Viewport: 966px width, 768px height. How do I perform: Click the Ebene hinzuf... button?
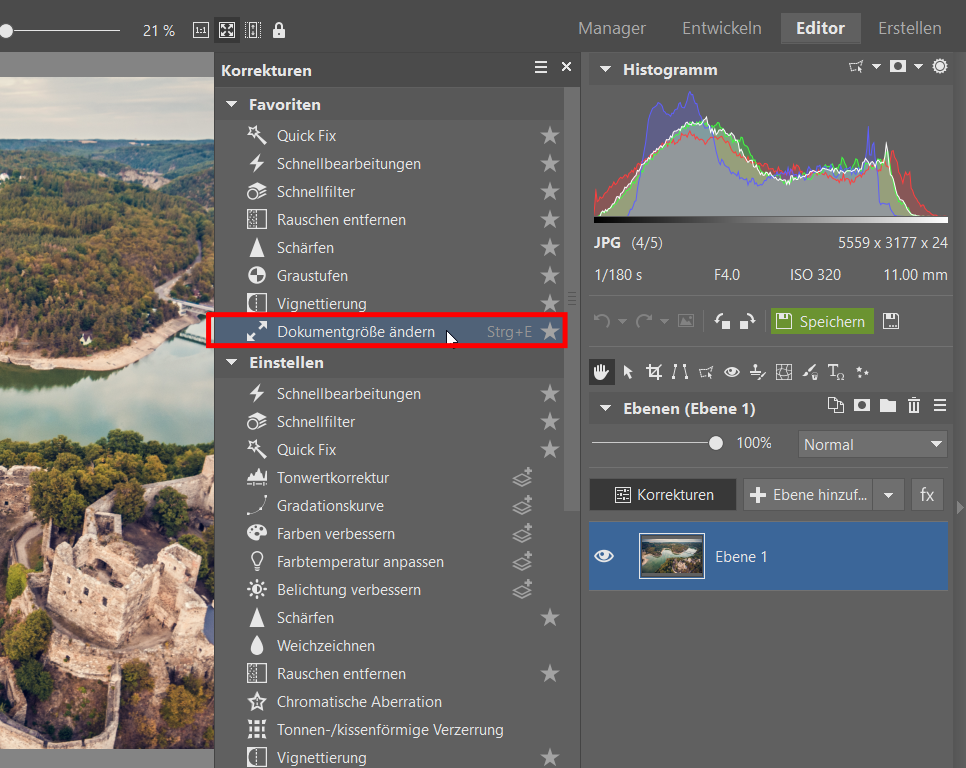tap(808, 495)
